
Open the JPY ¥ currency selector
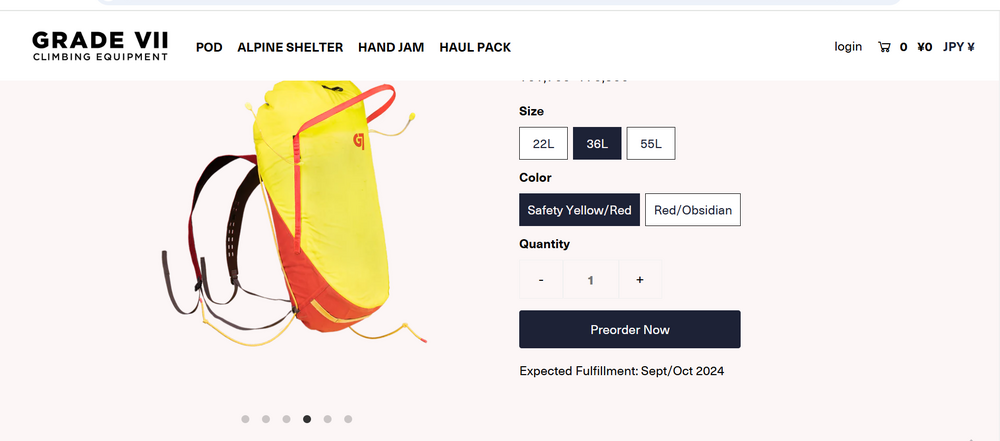(959, 47)
